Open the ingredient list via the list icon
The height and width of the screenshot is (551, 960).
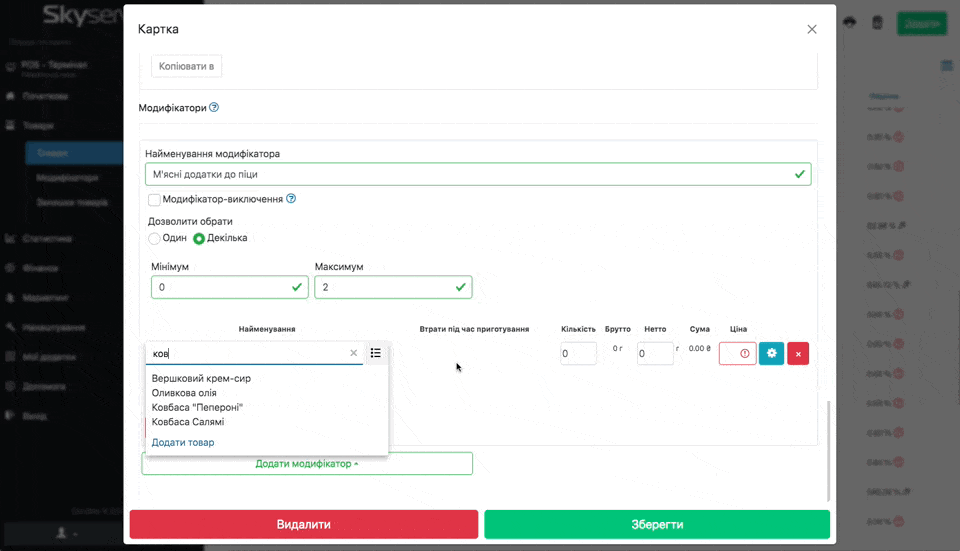(x=376, y=353)
